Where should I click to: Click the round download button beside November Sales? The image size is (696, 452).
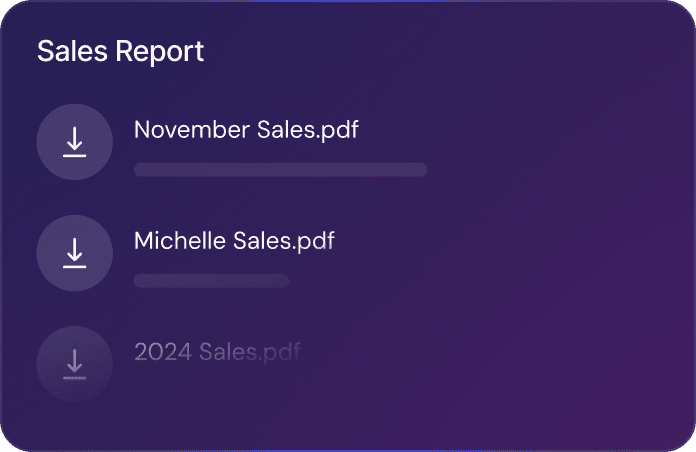coord(74,142)
